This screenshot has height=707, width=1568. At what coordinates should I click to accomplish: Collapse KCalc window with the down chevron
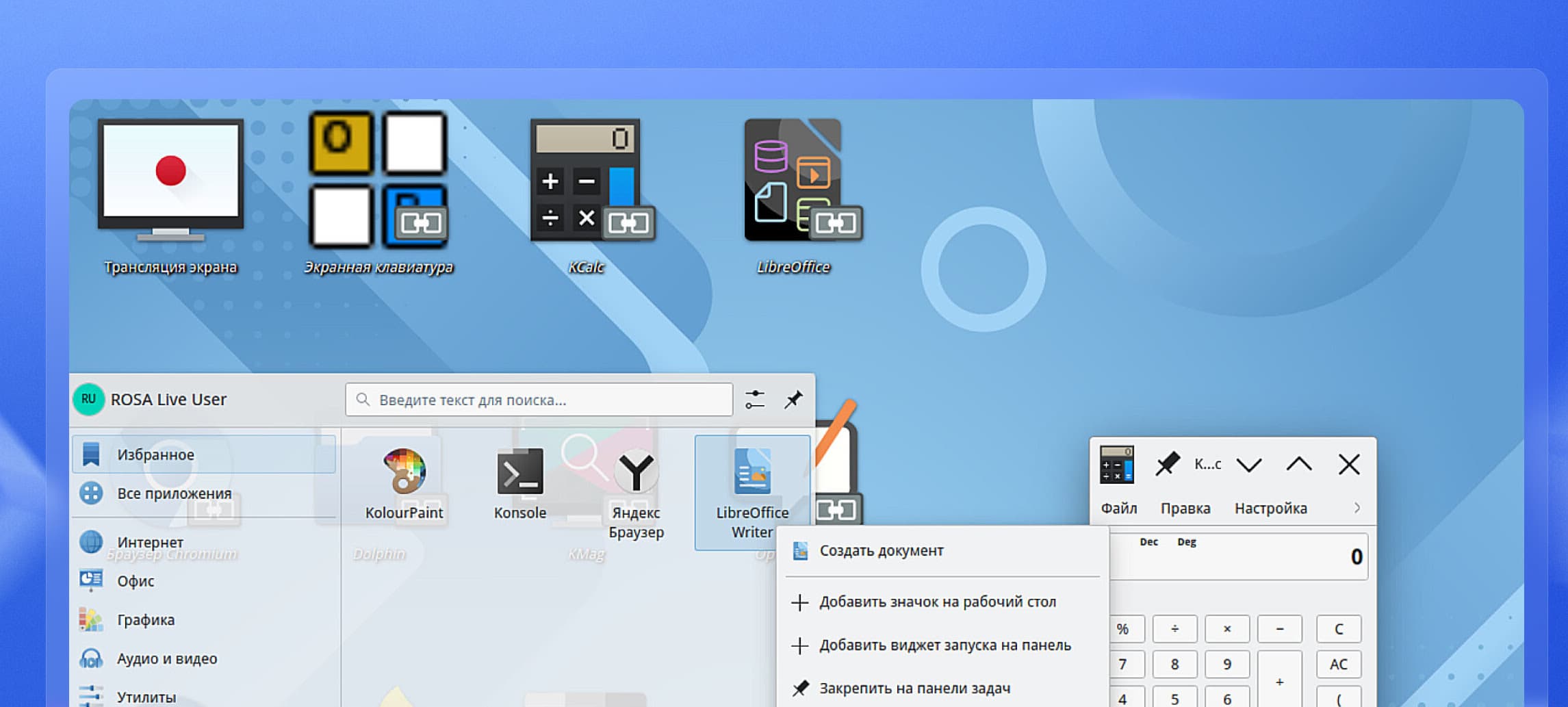click(1249, 465)
